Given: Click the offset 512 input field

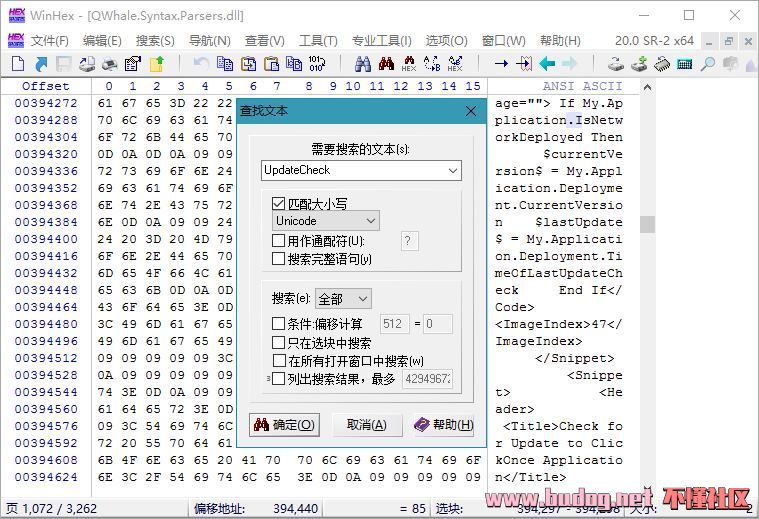Looking at the screenshot, I should click(394, 323).
